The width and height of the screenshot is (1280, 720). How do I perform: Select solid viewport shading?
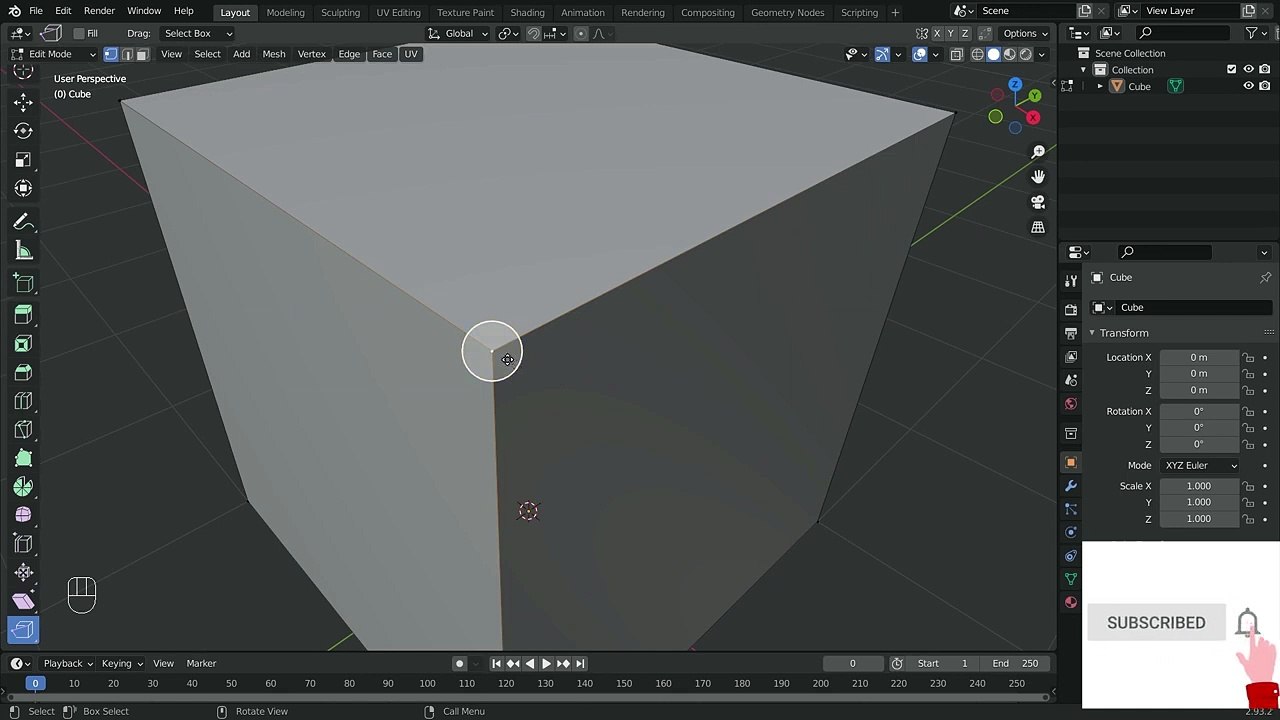click(x=993, y=54)
